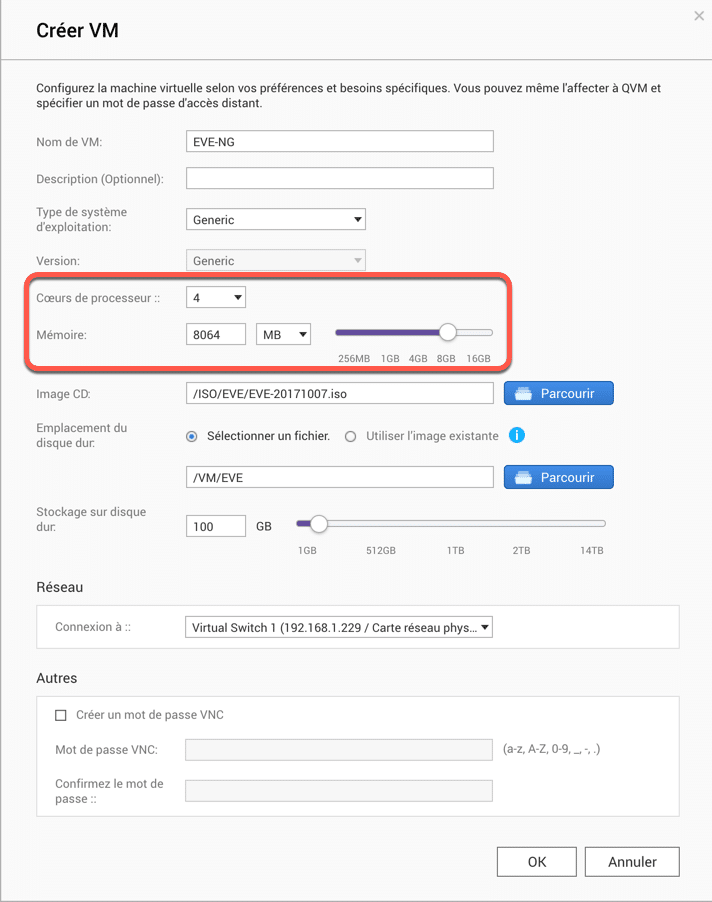Expand the Cœurs de processeur dropdown
Viewport: 712px width, 902px height.
[x=216, y=297]
